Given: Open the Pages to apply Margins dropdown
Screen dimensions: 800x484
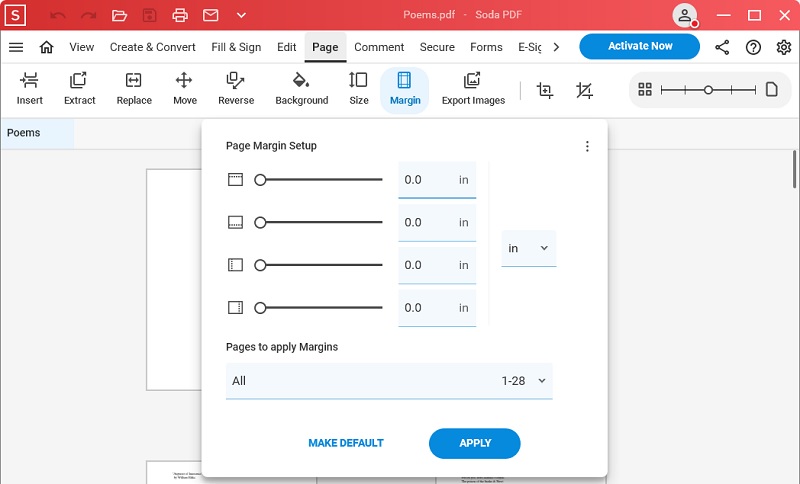Looking at the screenshot, I should [x=389, y=381].
